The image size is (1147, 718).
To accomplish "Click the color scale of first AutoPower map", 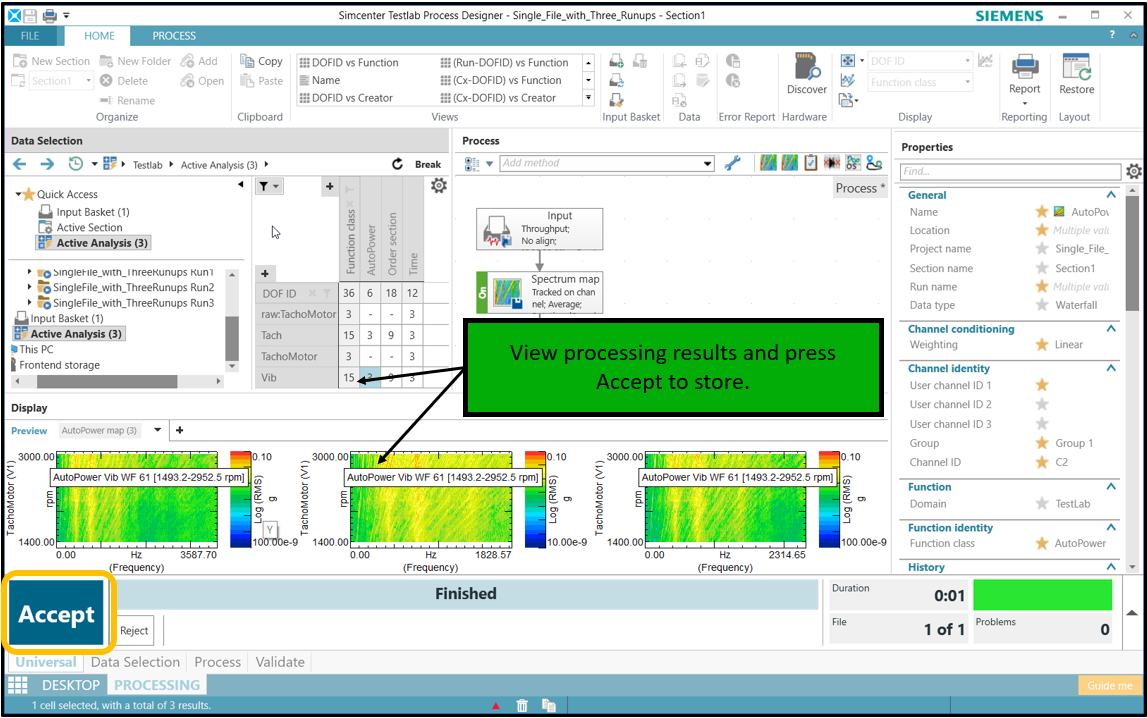I will point(240,497).
